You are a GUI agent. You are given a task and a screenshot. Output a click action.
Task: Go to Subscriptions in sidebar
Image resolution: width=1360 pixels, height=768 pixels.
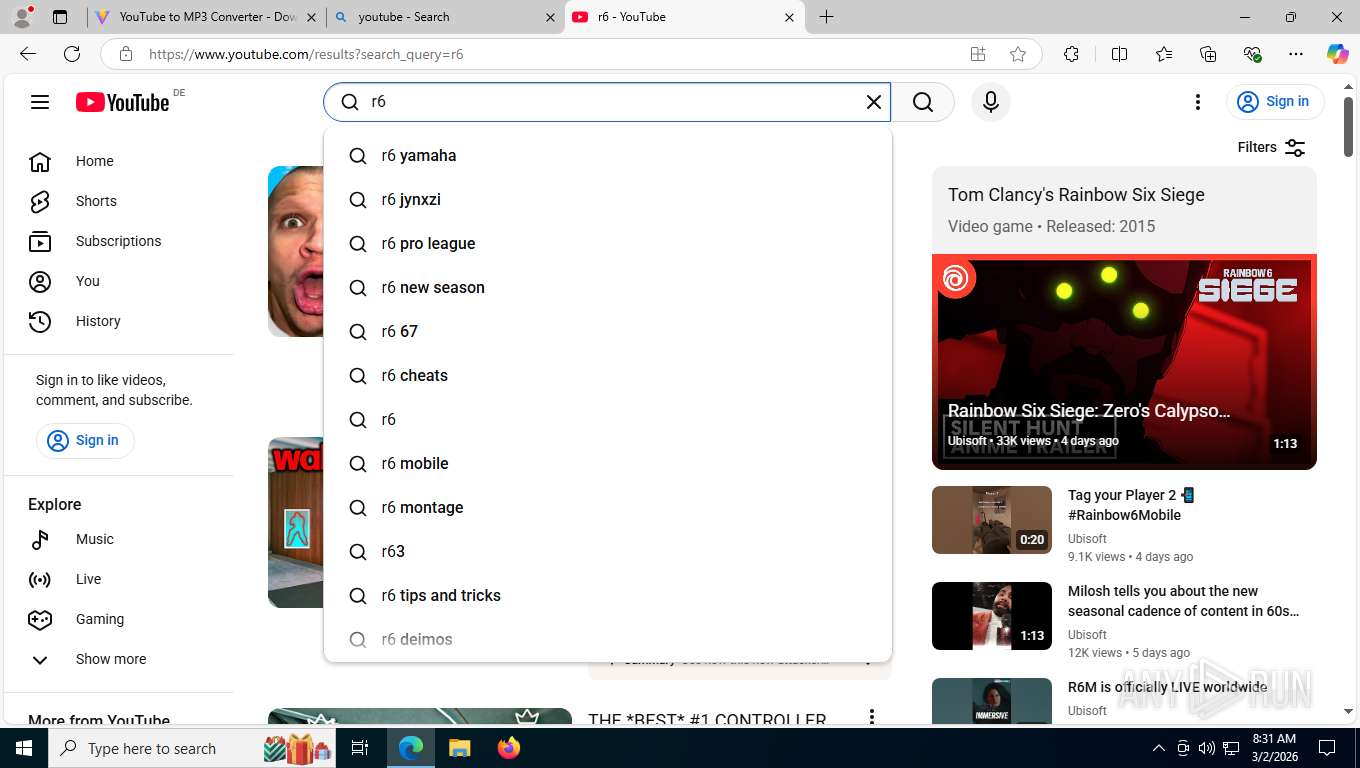118,241
